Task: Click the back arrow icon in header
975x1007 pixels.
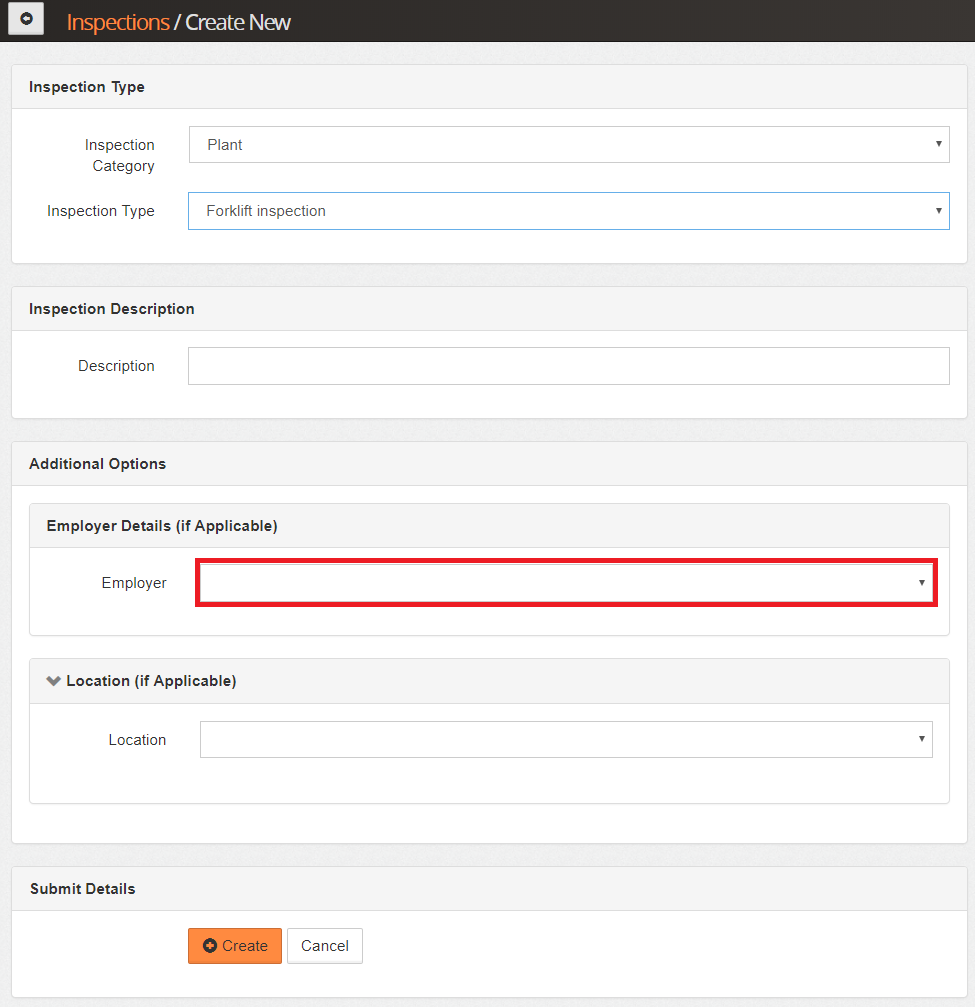Action: point(26,19)
